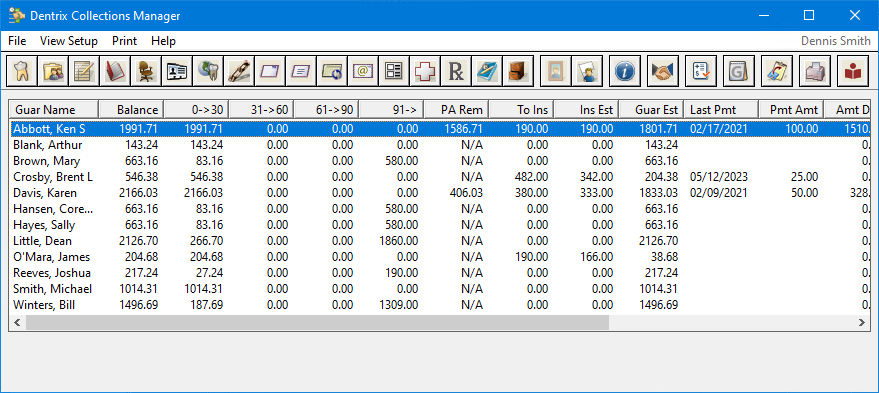
Task: Select the Abbott, Ken S row
Action: tap(440, 129)
